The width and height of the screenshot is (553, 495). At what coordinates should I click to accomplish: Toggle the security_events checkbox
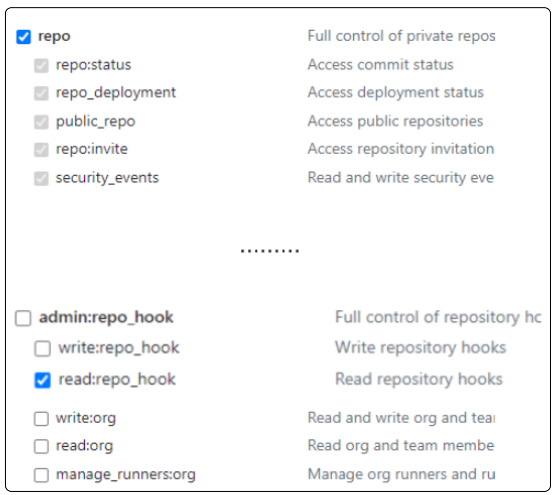41,178
